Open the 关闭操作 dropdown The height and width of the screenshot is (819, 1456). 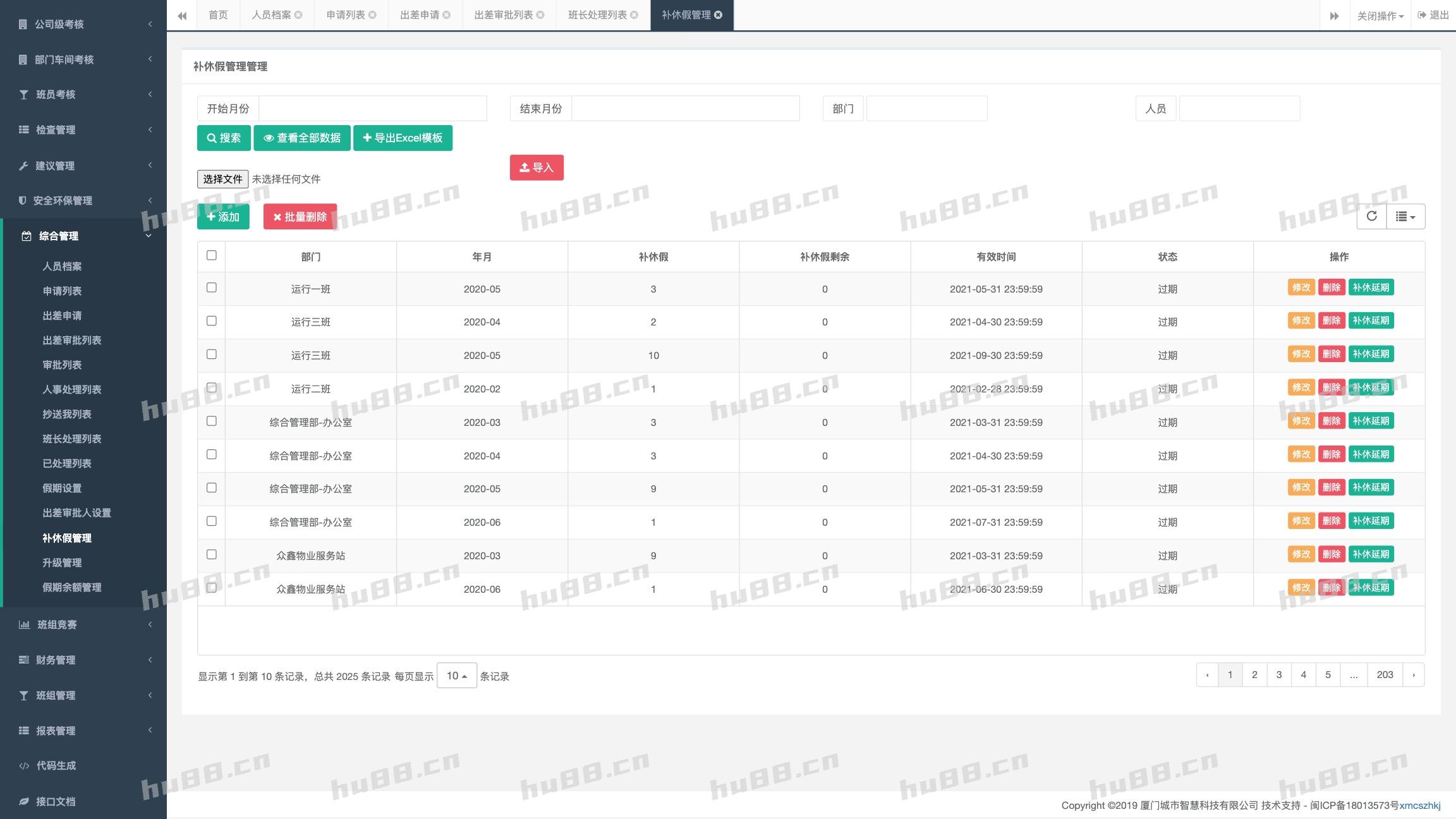coord(1380,16)
